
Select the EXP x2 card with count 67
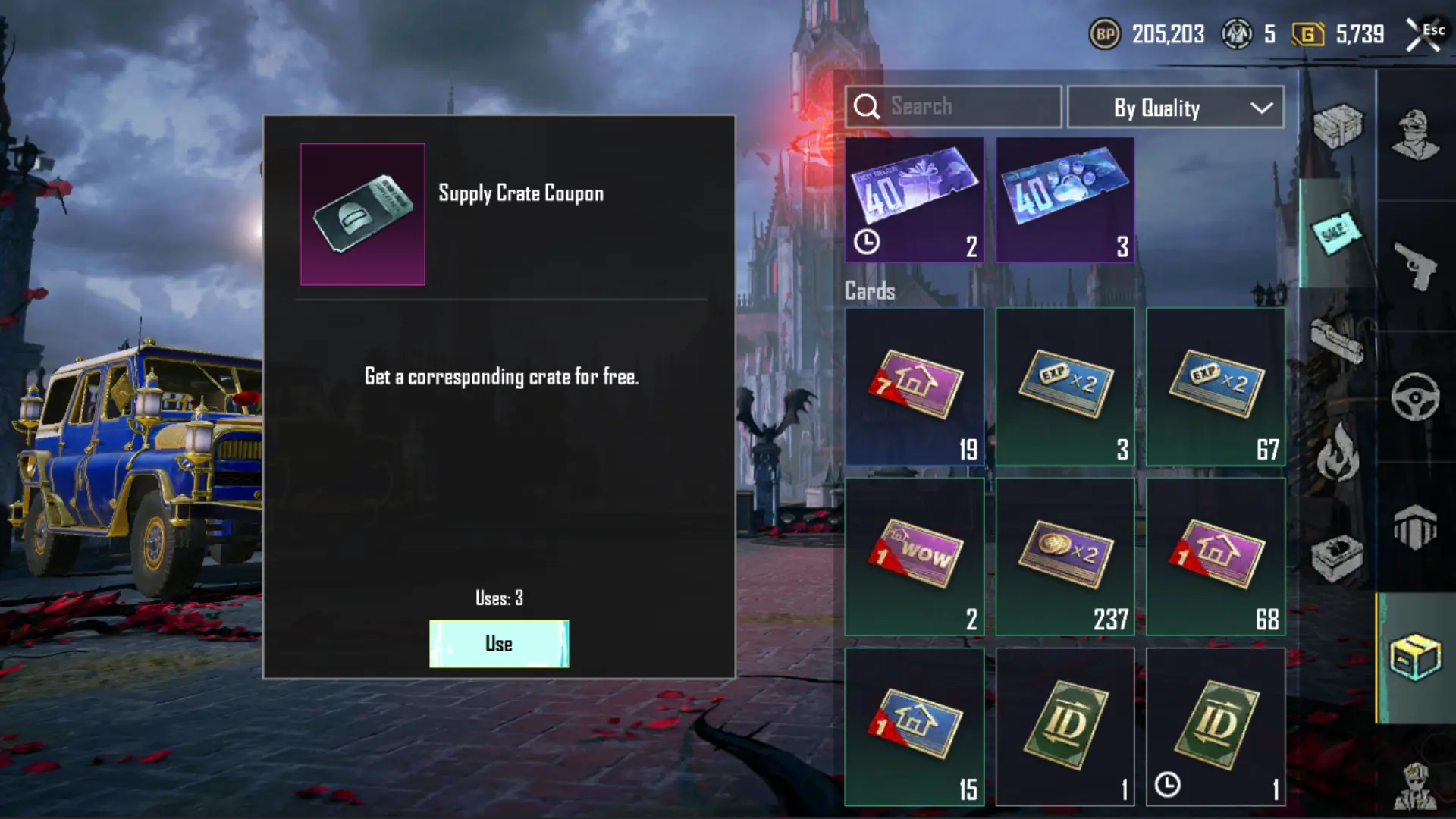point(1216,387)
